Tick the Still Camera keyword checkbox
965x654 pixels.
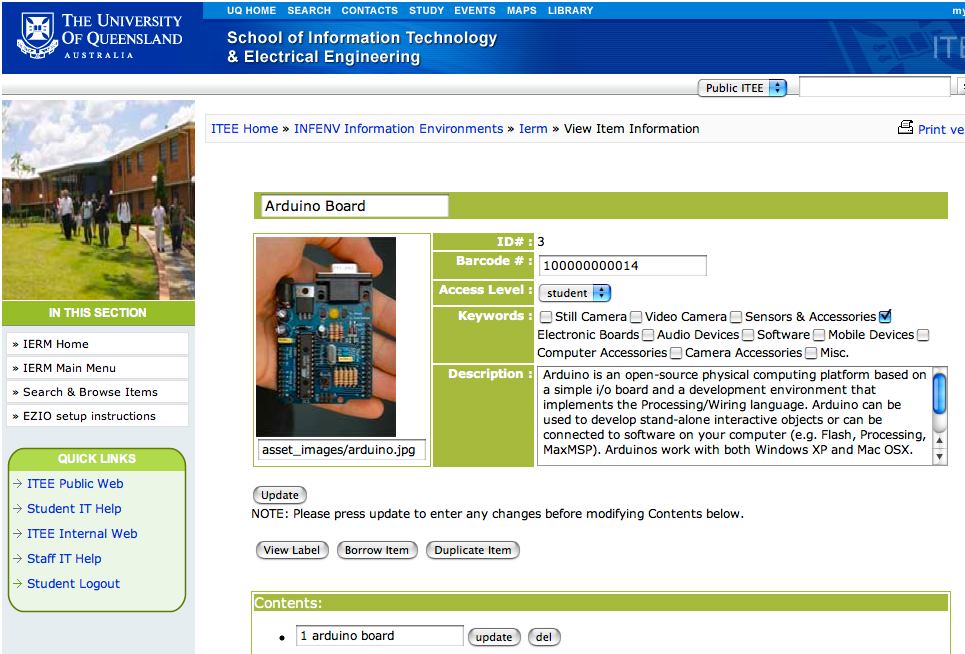(x=546, y=317)
